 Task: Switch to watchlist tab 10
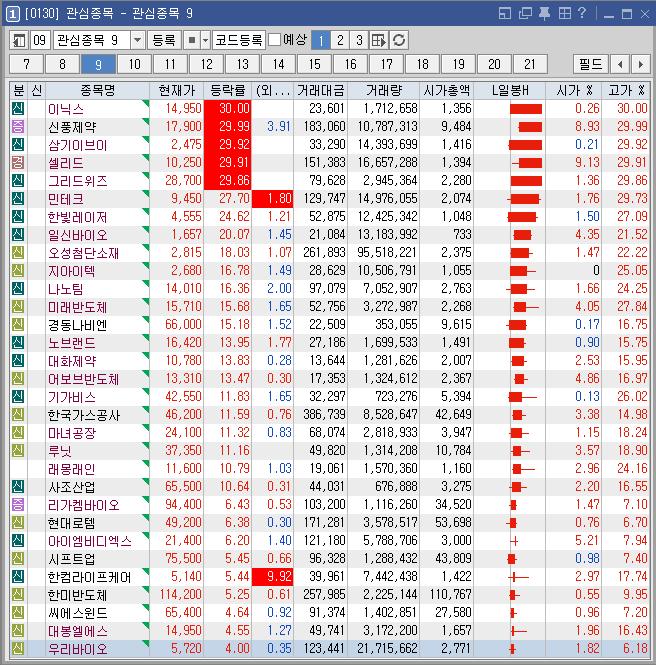(134, 64)
